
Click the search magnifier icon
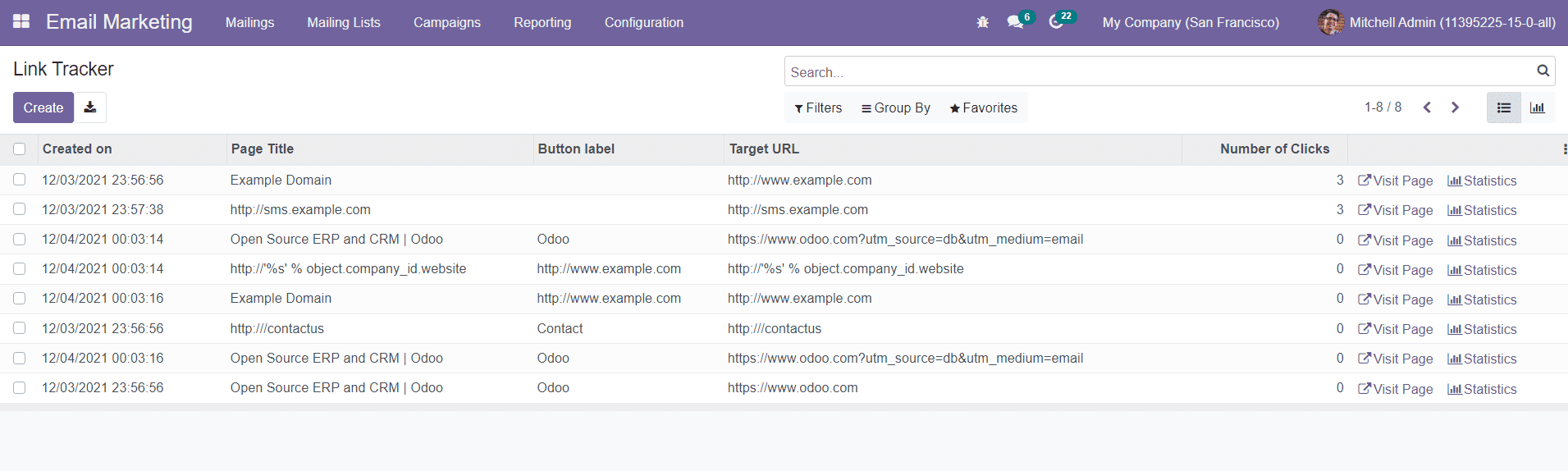pyautogui.click(x=1543, y=71)
